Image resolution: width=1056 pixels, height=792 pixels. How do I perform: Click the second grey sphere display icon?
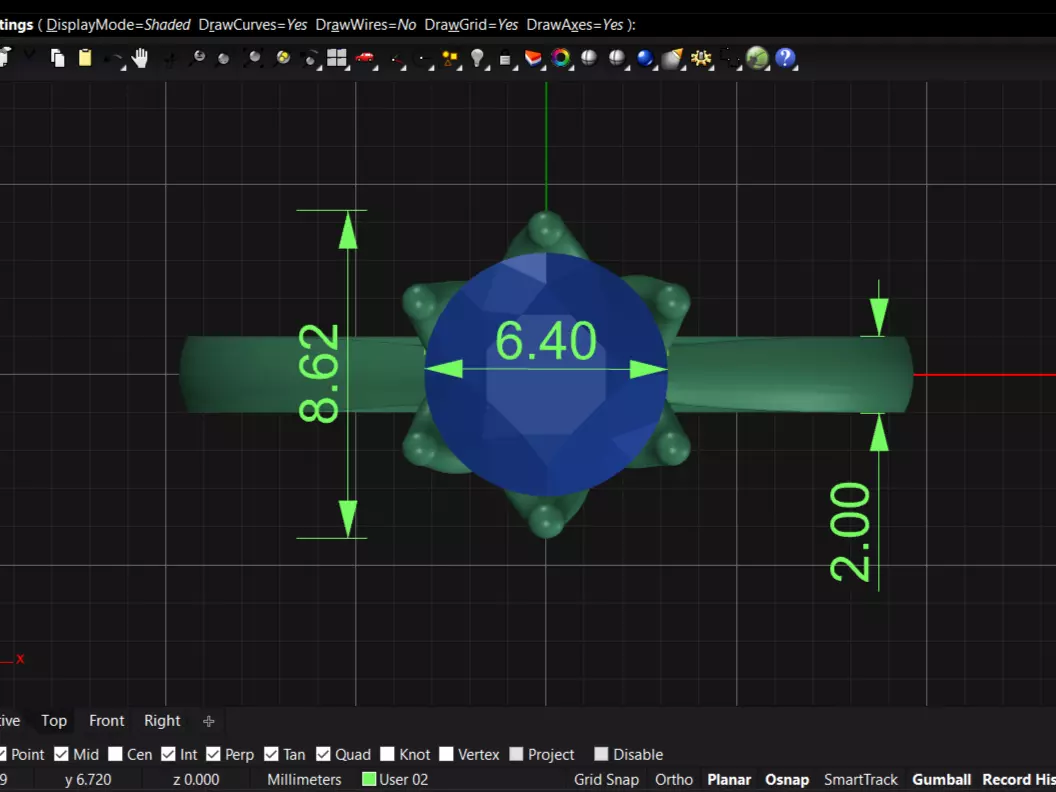click(617, 58)
